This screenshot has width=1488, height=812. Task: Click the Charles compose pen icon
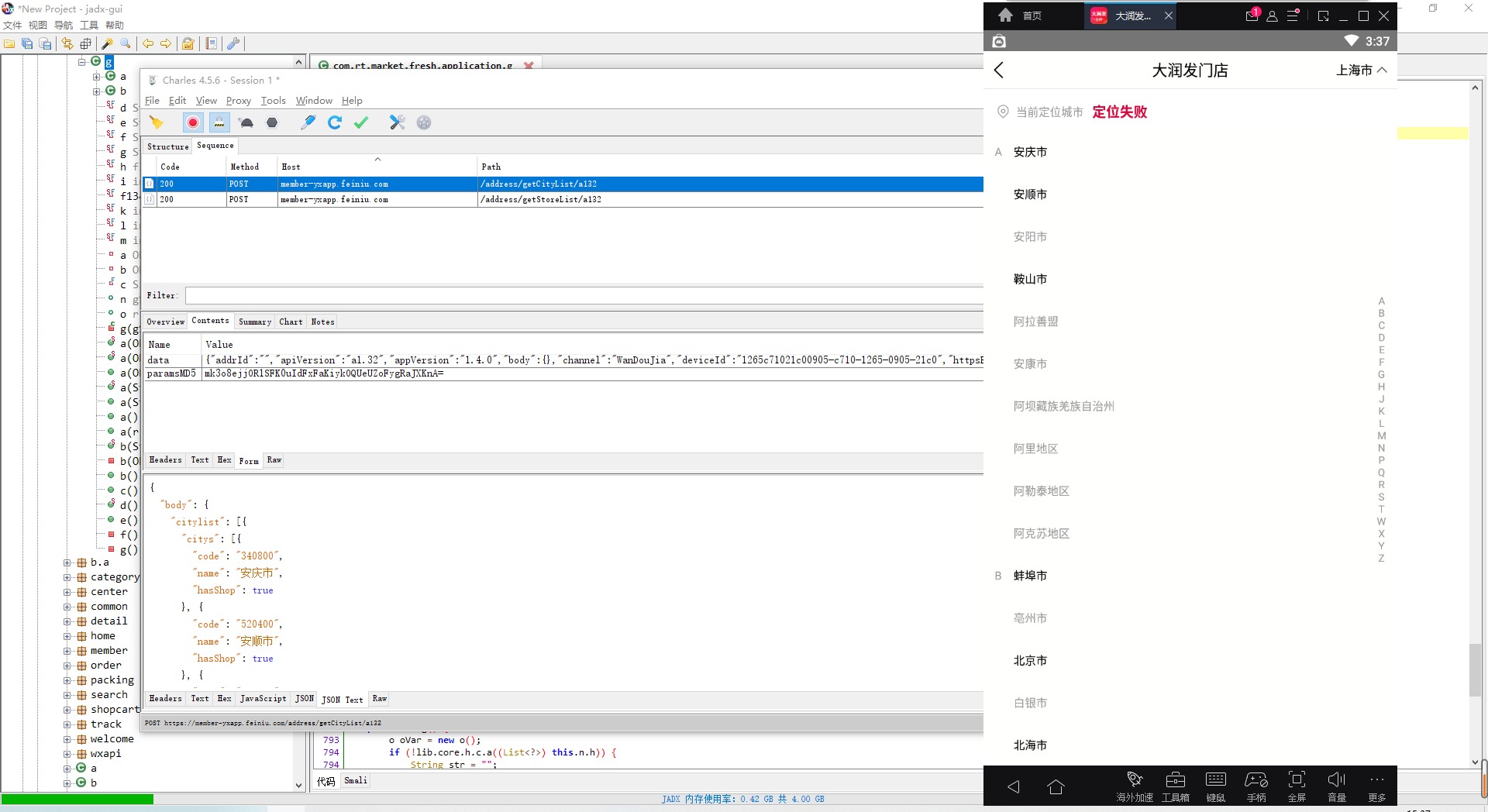pos(308,122)
